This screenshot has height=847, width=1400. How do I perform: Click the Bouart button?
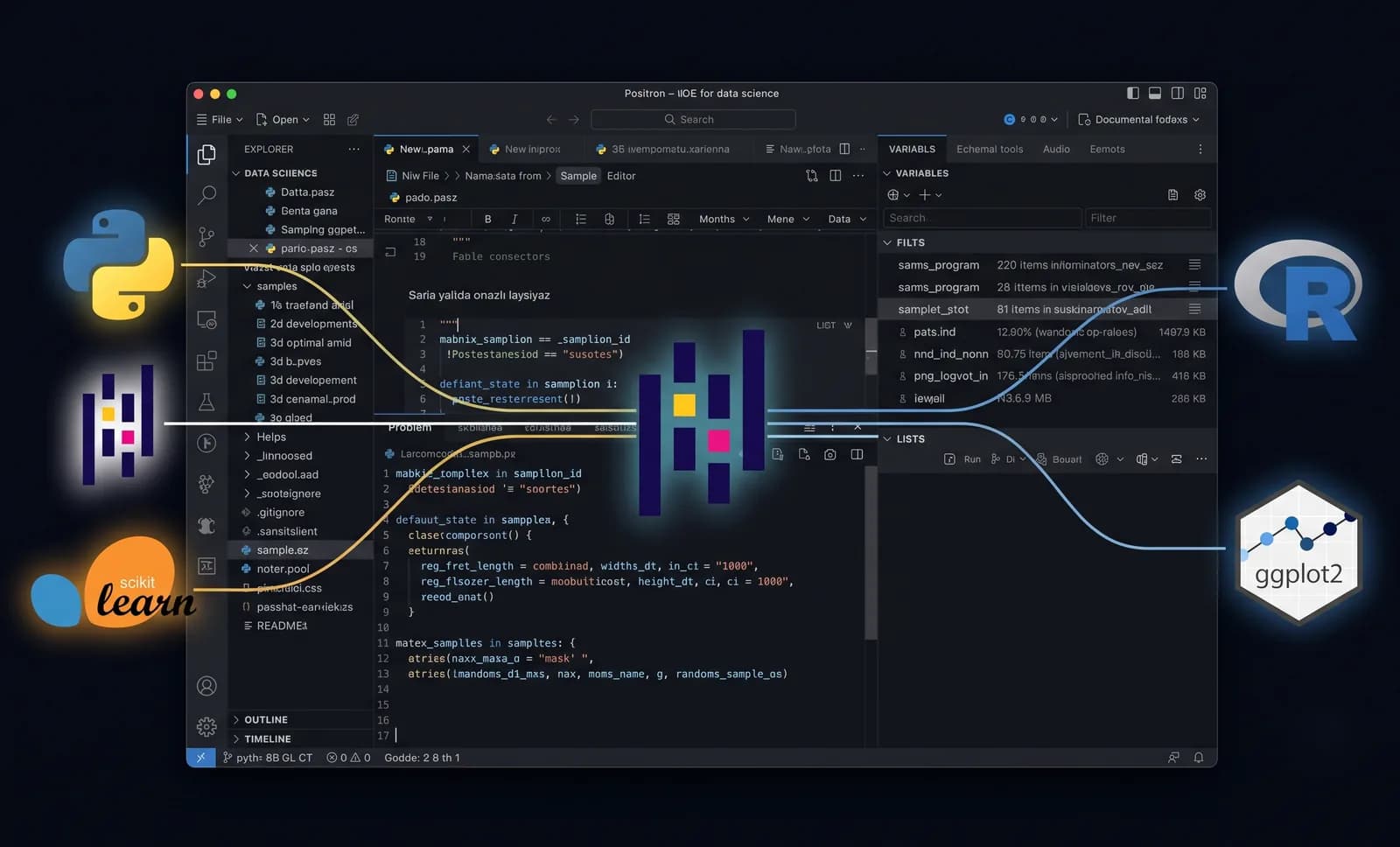pos(1059,459)
